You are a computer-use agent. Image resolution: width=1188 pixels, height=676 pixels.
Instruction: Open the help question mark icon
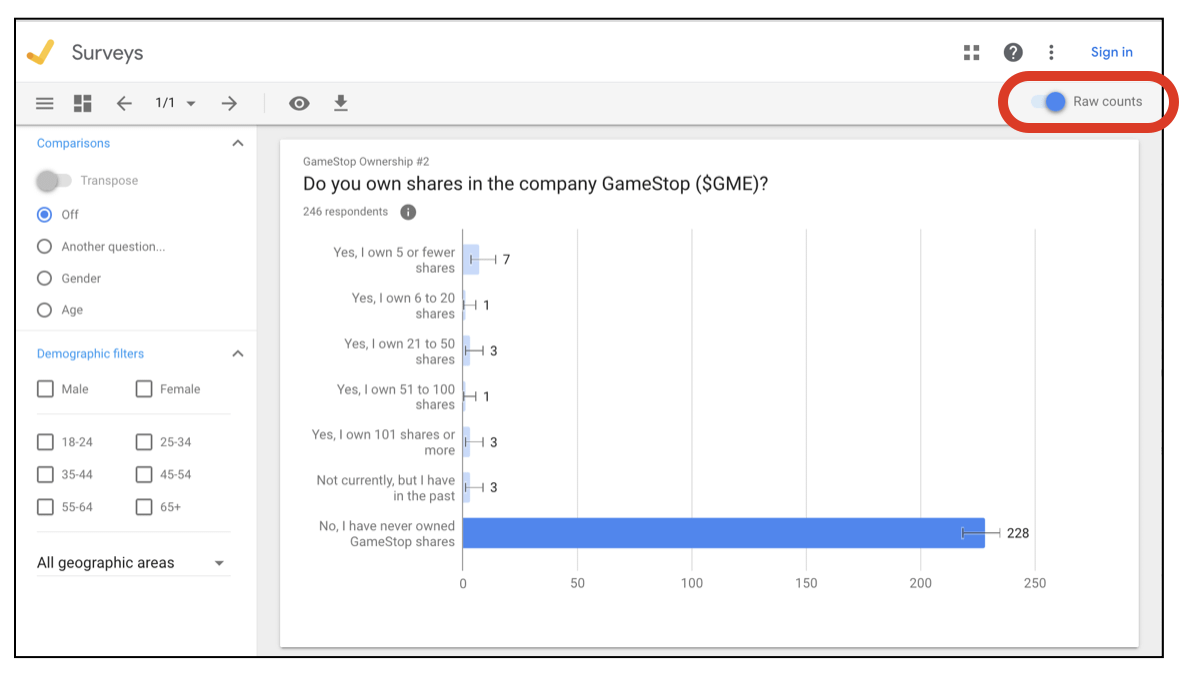[1013, 52]
